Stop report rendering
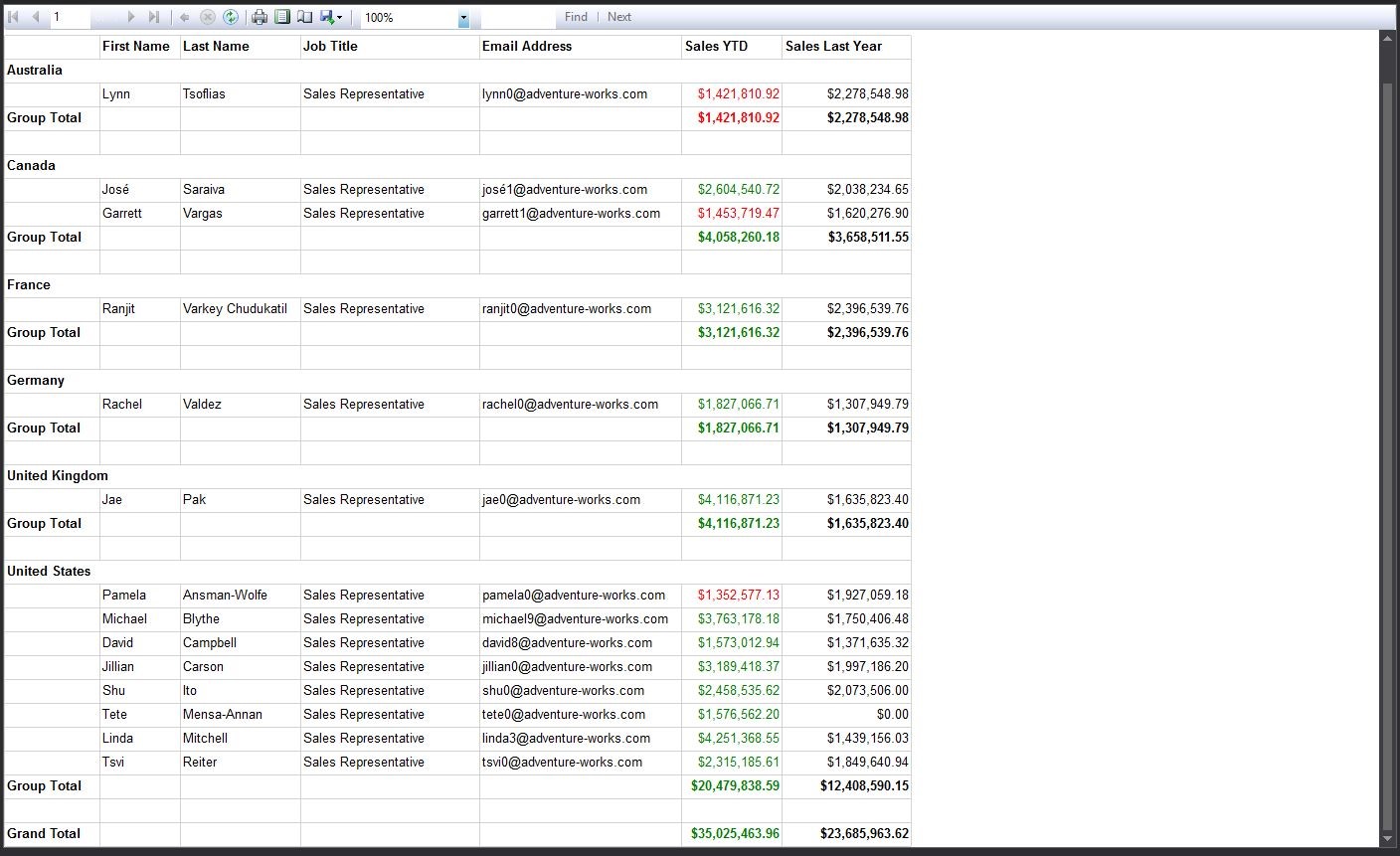The width and height of the screenshot is (1400, 856). pos(208,17)
